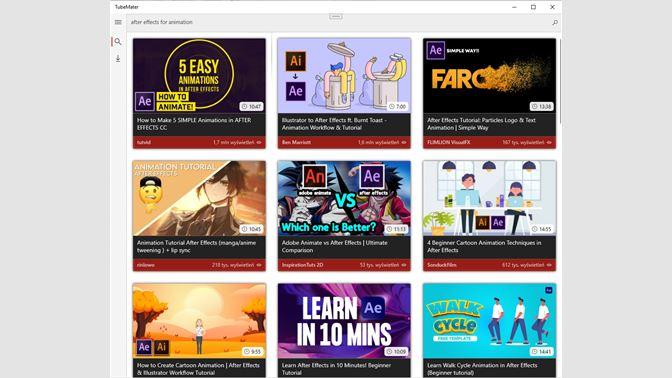Click title 'After Effects Tutorial: Particles Logo & Text'
Screen dimensions: 672x378
point(481,124)
